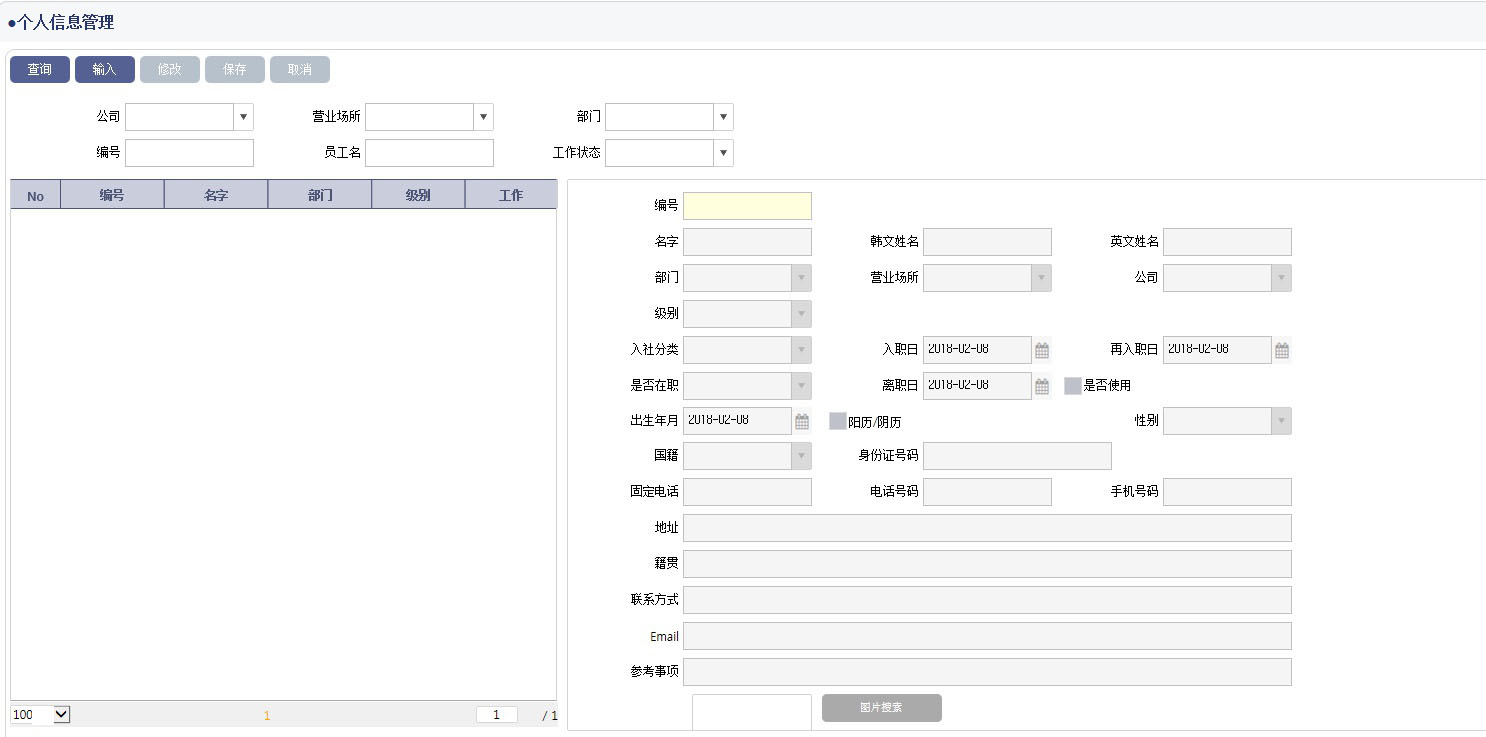
Task: Open the page size selector showing 100
Action: click(x=38, y=714)
